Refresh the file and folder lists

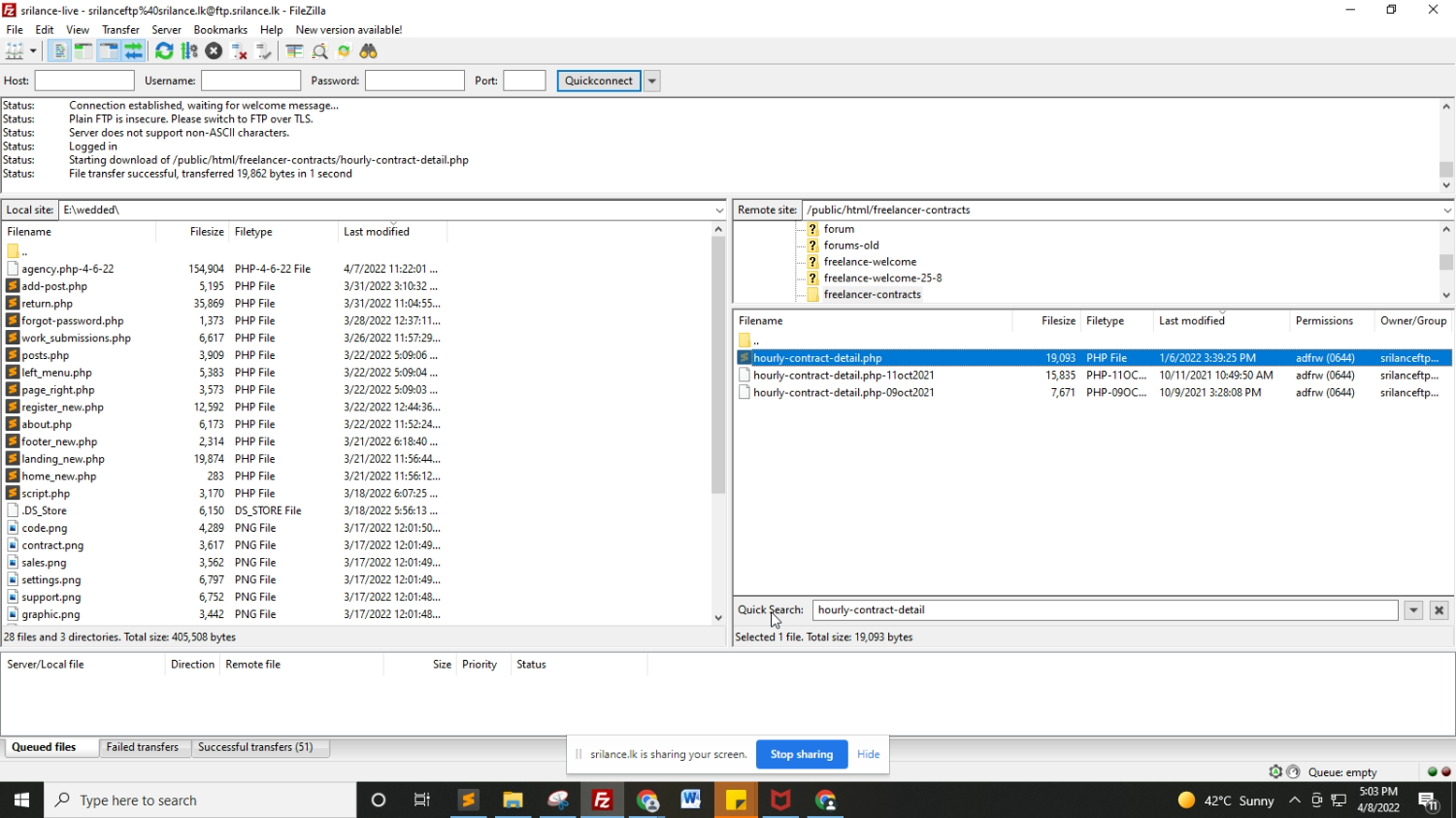click(x=164, y=51)
